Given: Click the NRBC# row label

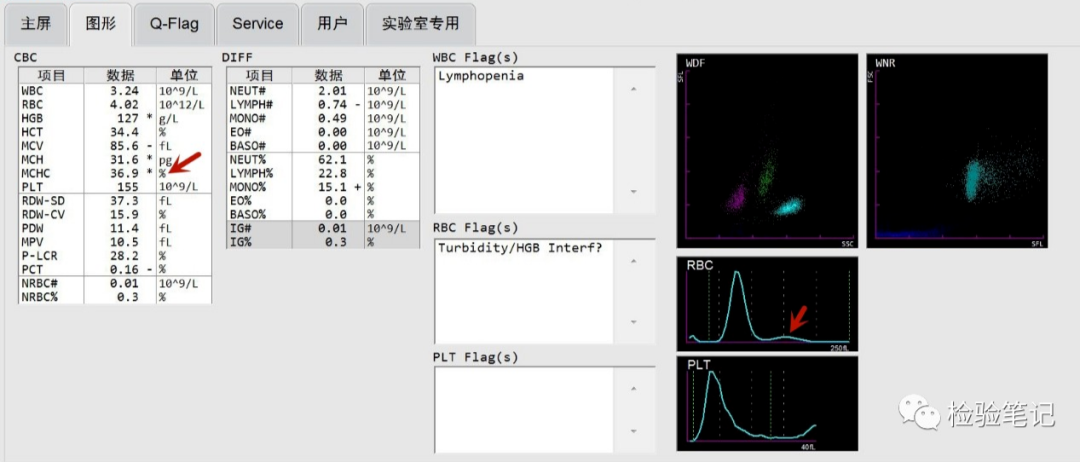Looking at the screenshot, I should 37,284.
